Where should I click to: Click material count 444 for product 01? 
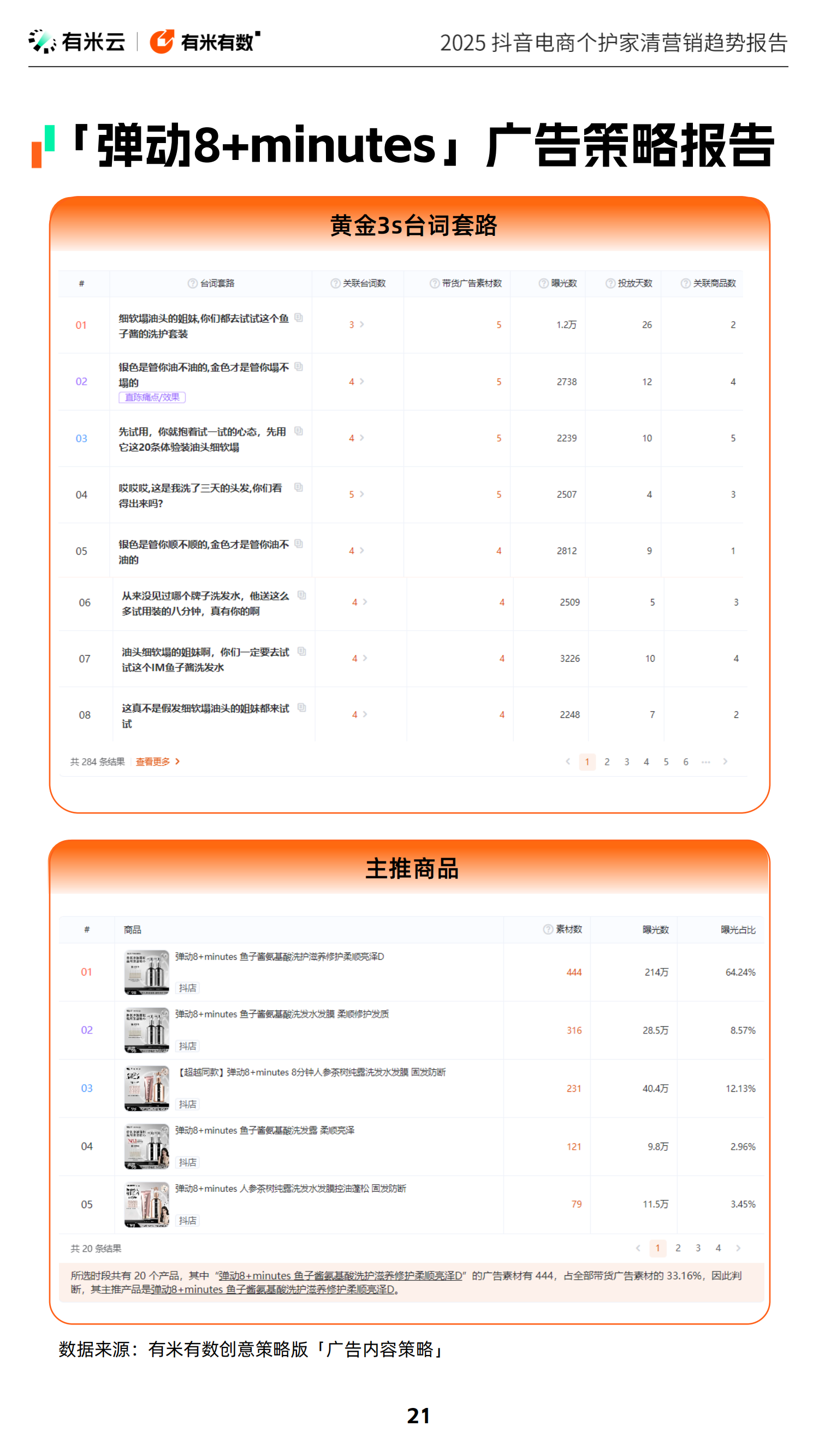pyautogui.click(x=574, y=972)
